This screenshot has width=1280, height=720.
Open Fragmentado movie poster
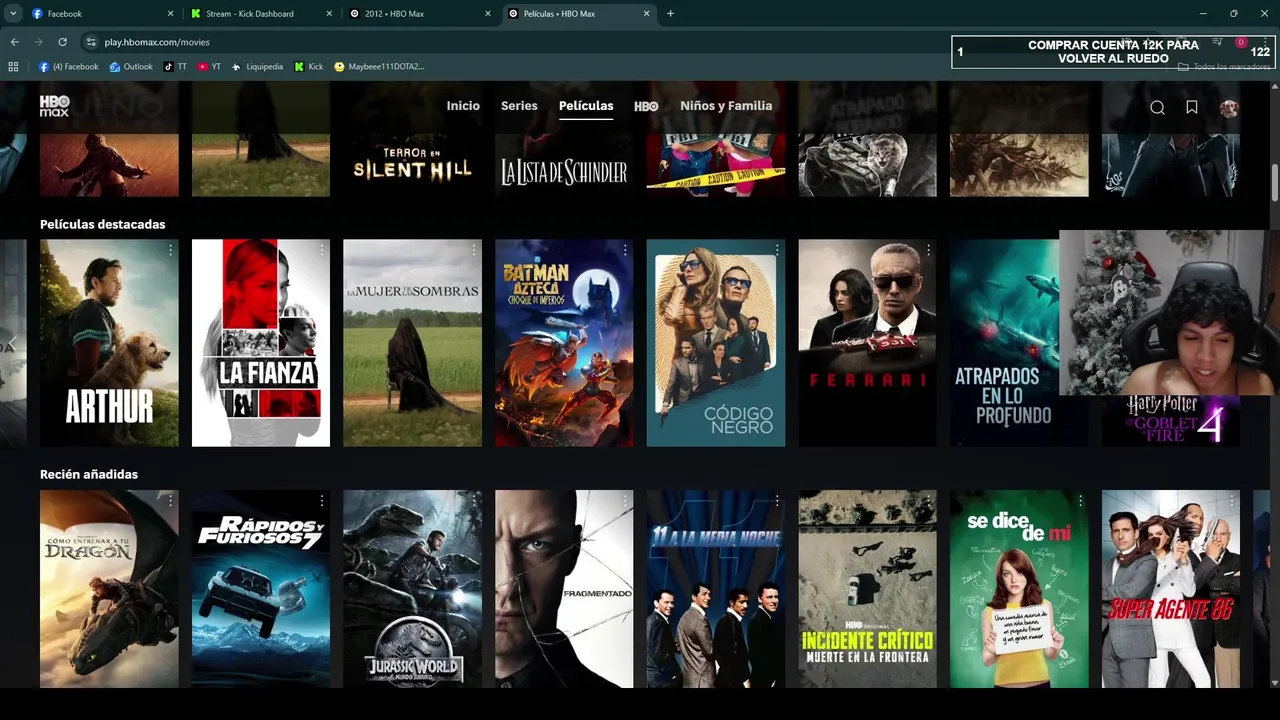(564, 589)
